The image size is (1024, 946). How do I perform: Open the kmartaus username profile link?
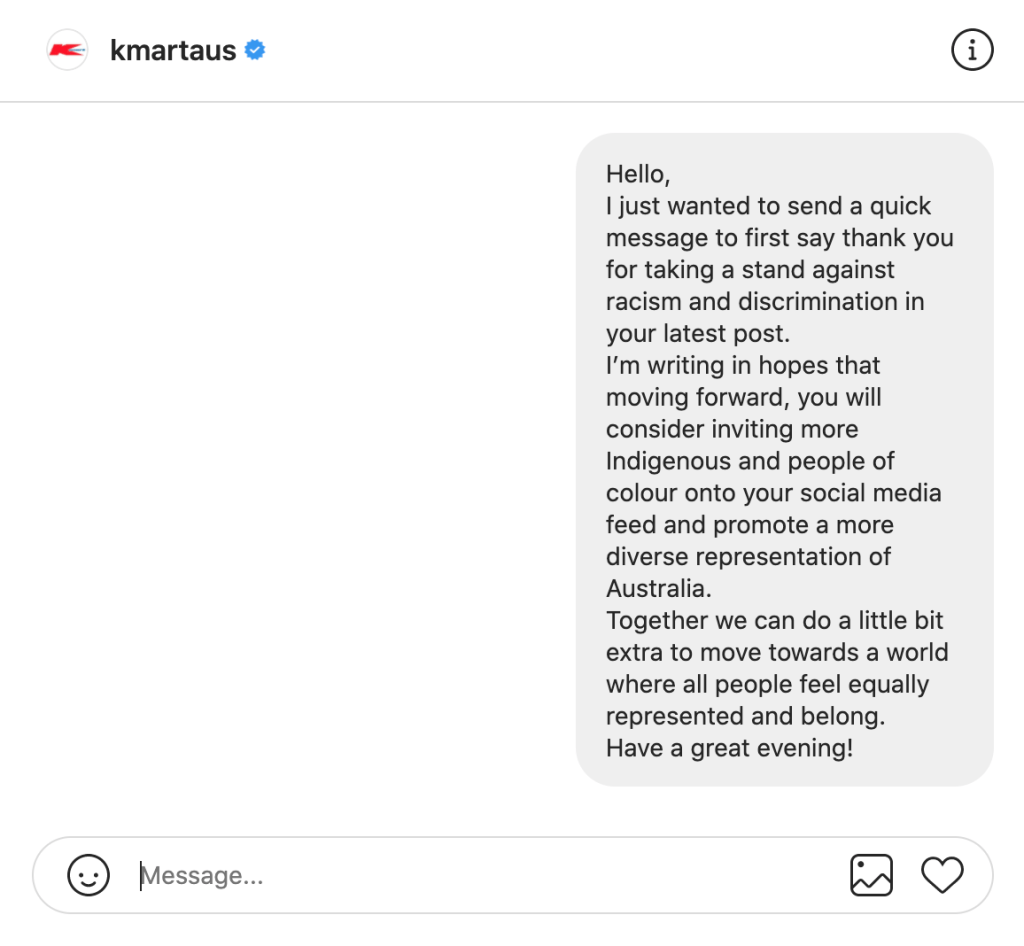173,51
